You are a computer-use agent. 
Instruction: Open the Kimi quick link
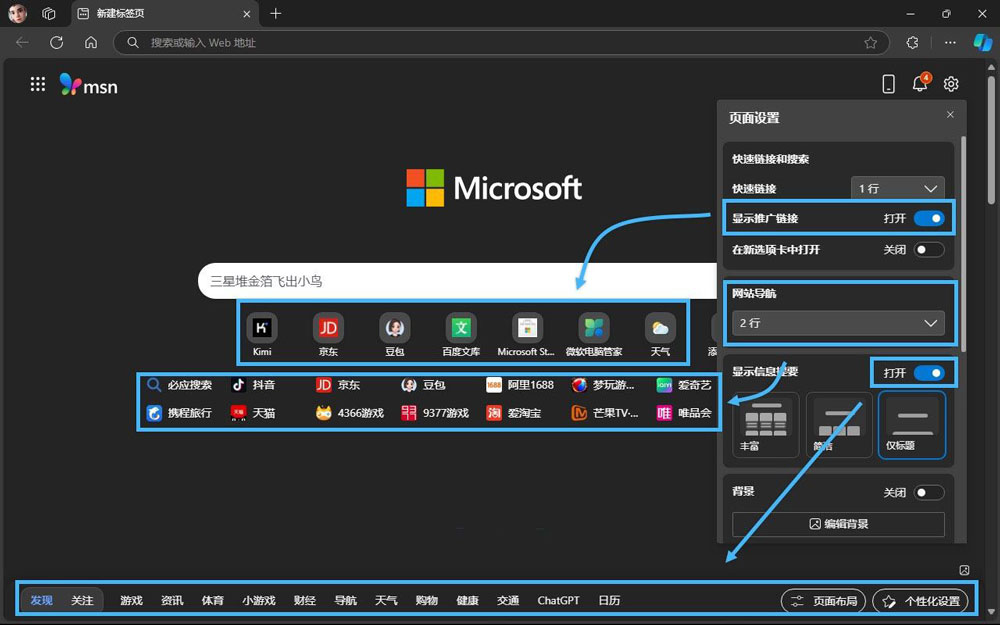click(262, 334)
